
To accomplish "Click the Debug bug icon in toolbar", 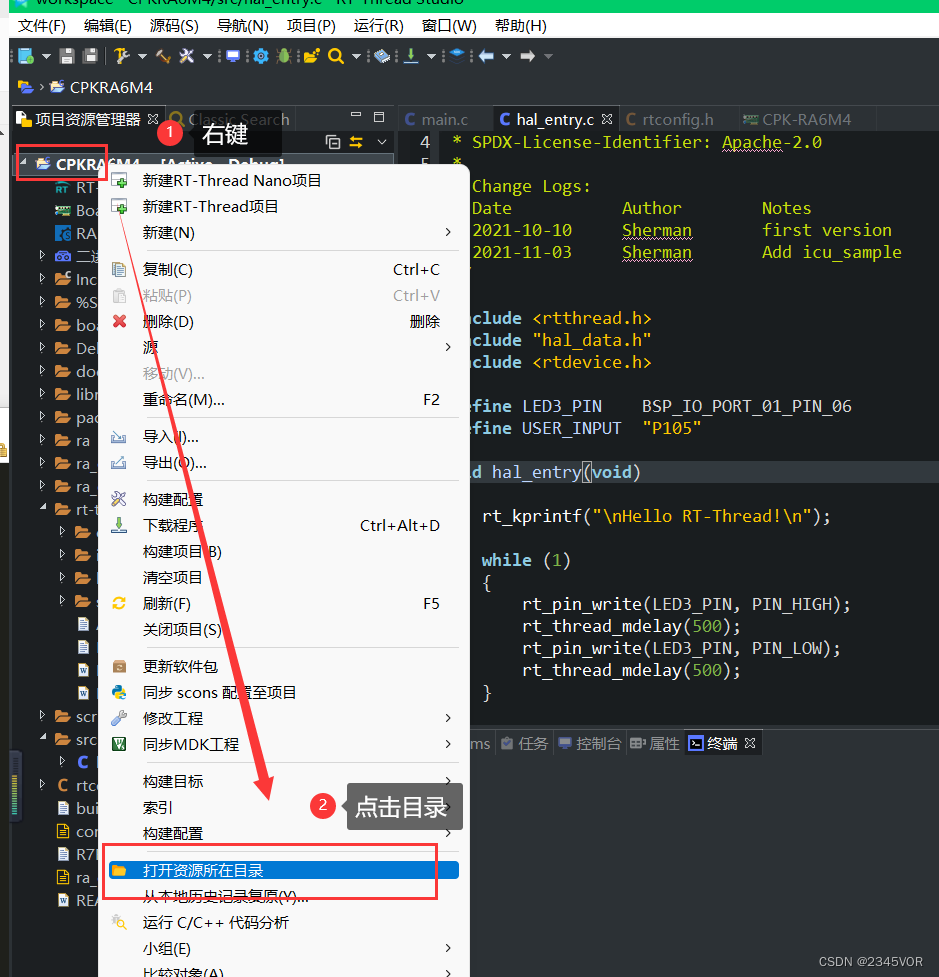I will tap(284, 56).
